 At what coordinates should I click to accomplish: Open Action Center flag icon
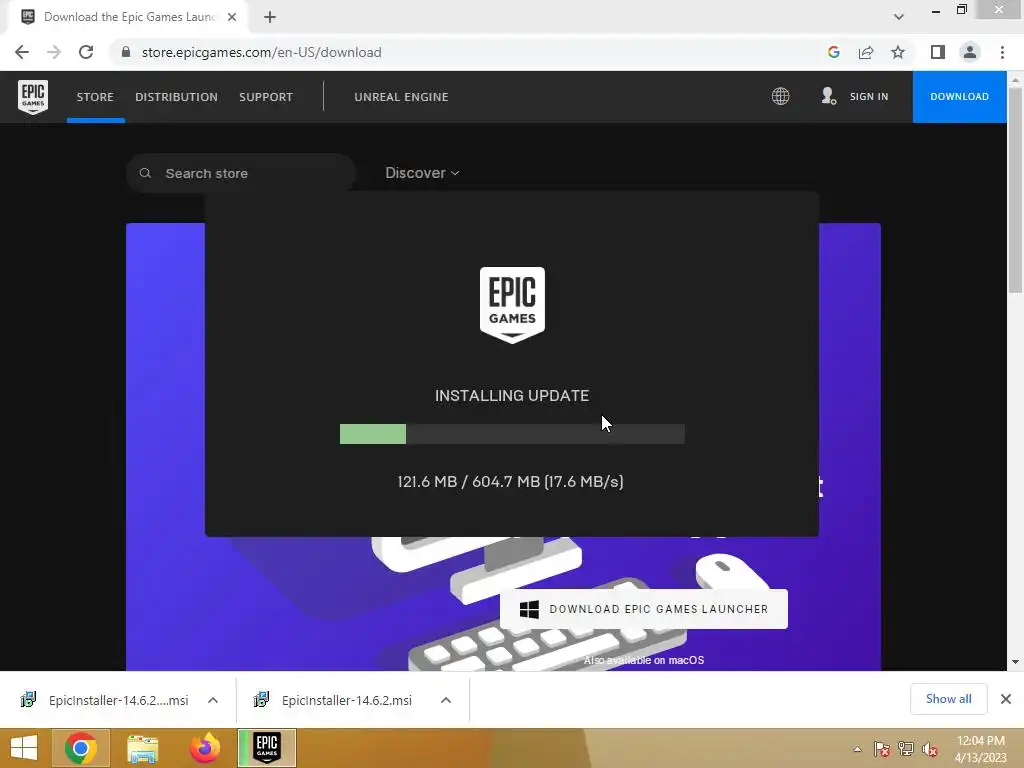[882, 750]
